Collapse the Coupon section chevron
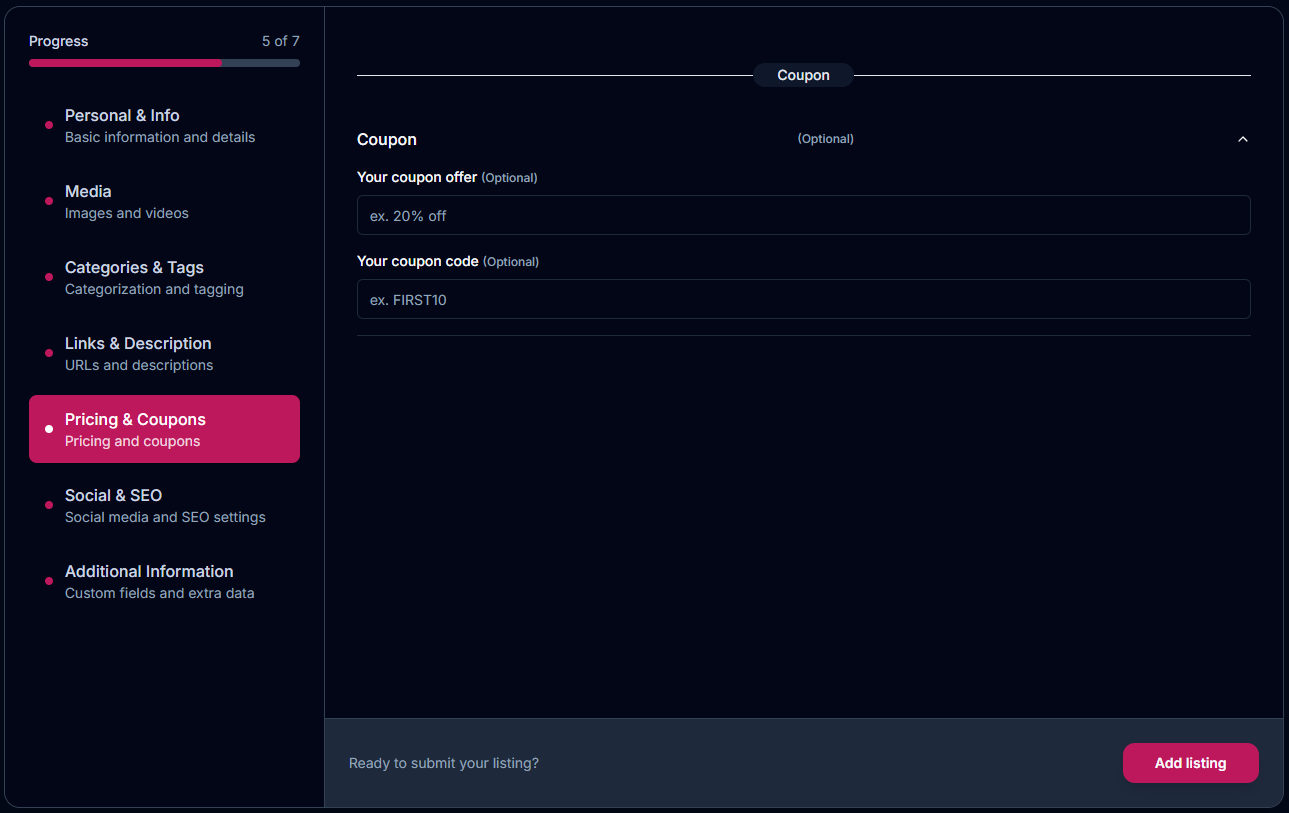Screen dimensions: 1289x813 coord(1242,139)
